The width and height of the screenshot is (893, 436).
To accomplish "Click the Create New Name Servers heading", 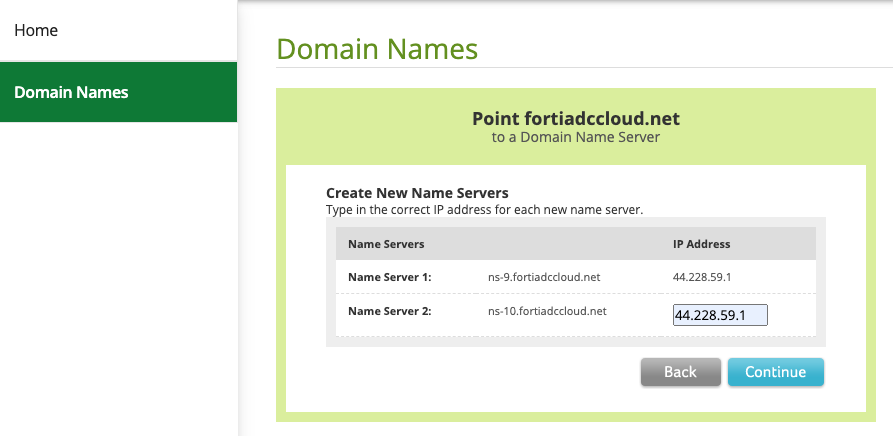I will (417, 192).
